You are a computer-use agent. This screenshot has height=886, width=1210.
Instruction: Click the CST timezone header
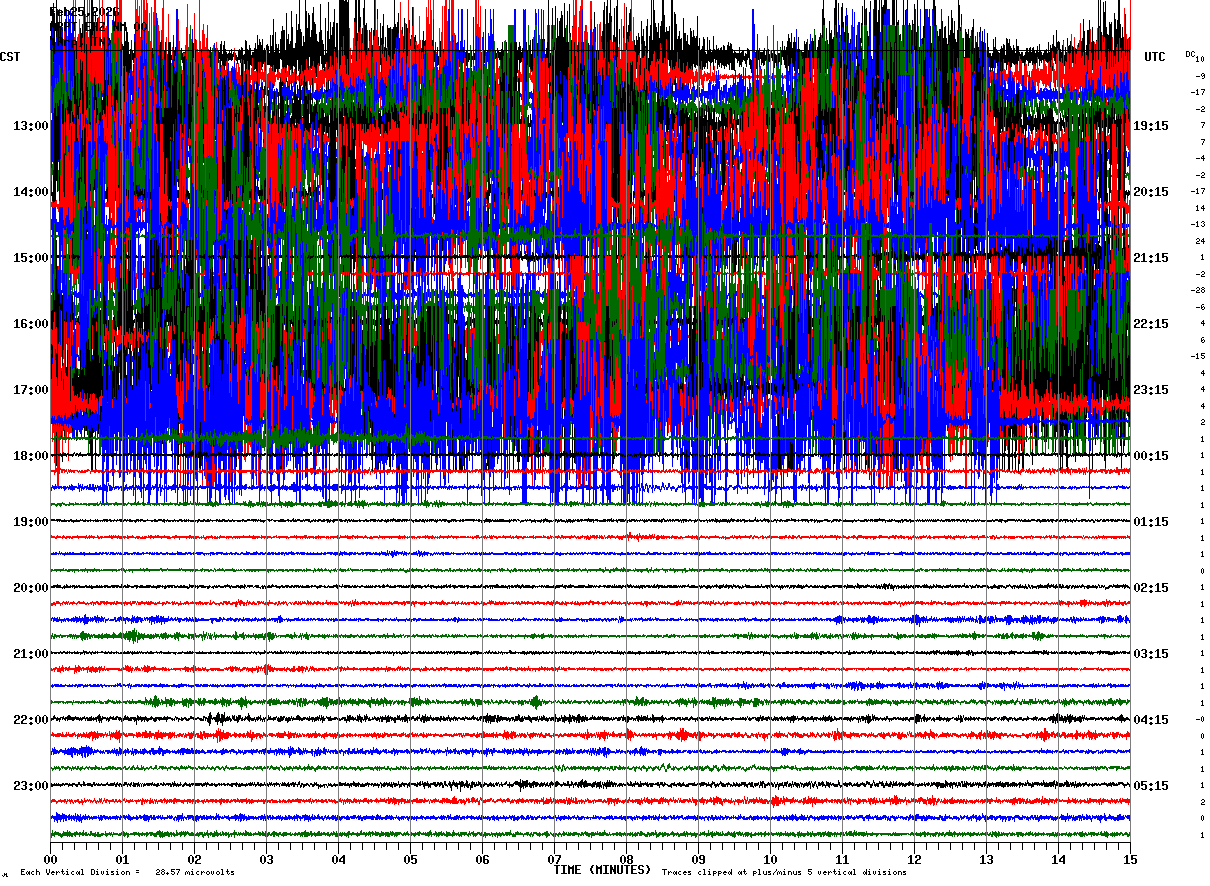point(10,57)
